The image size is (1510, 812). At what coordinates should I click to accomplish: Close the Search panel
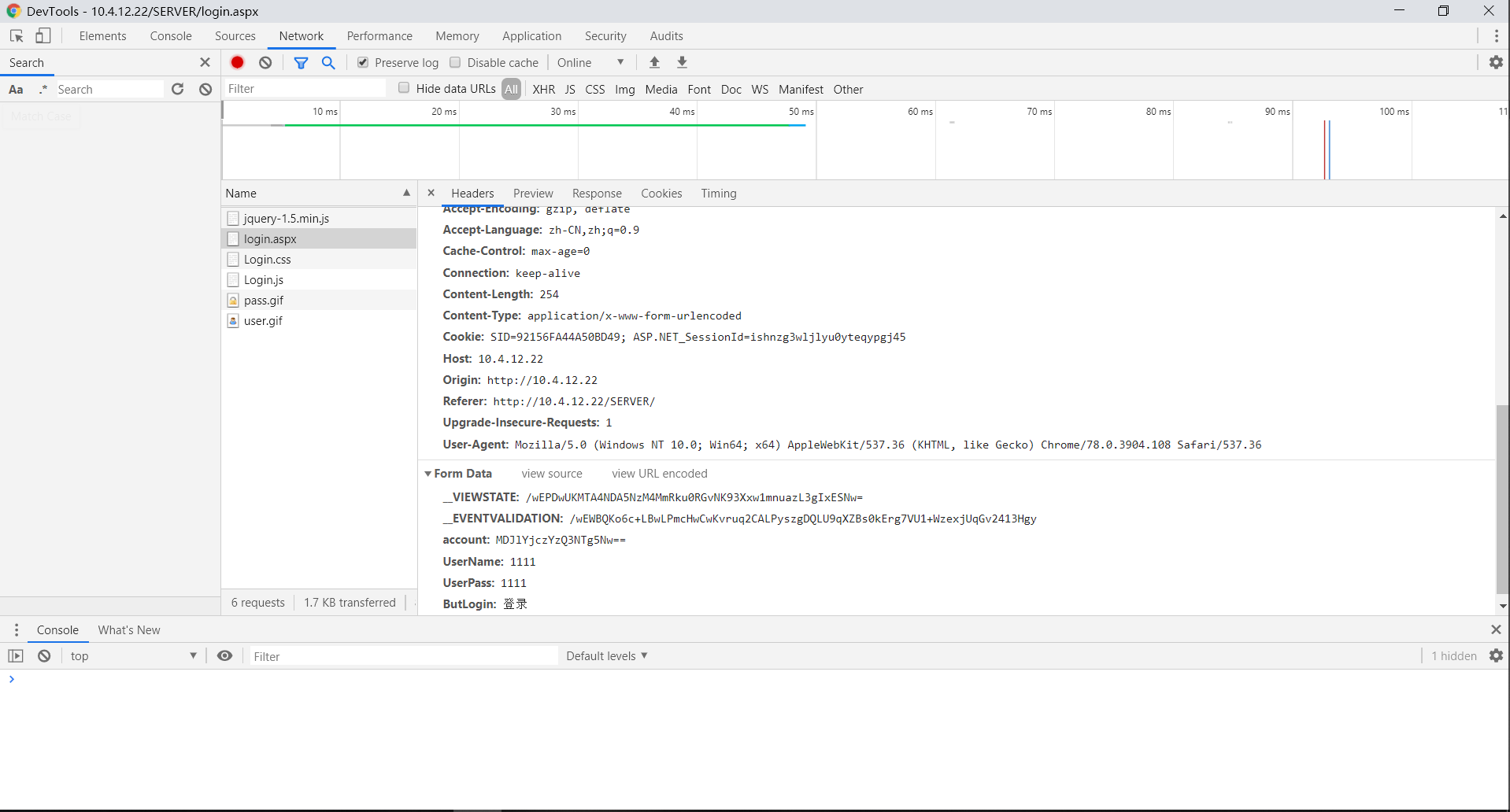(x=205, y=62)
